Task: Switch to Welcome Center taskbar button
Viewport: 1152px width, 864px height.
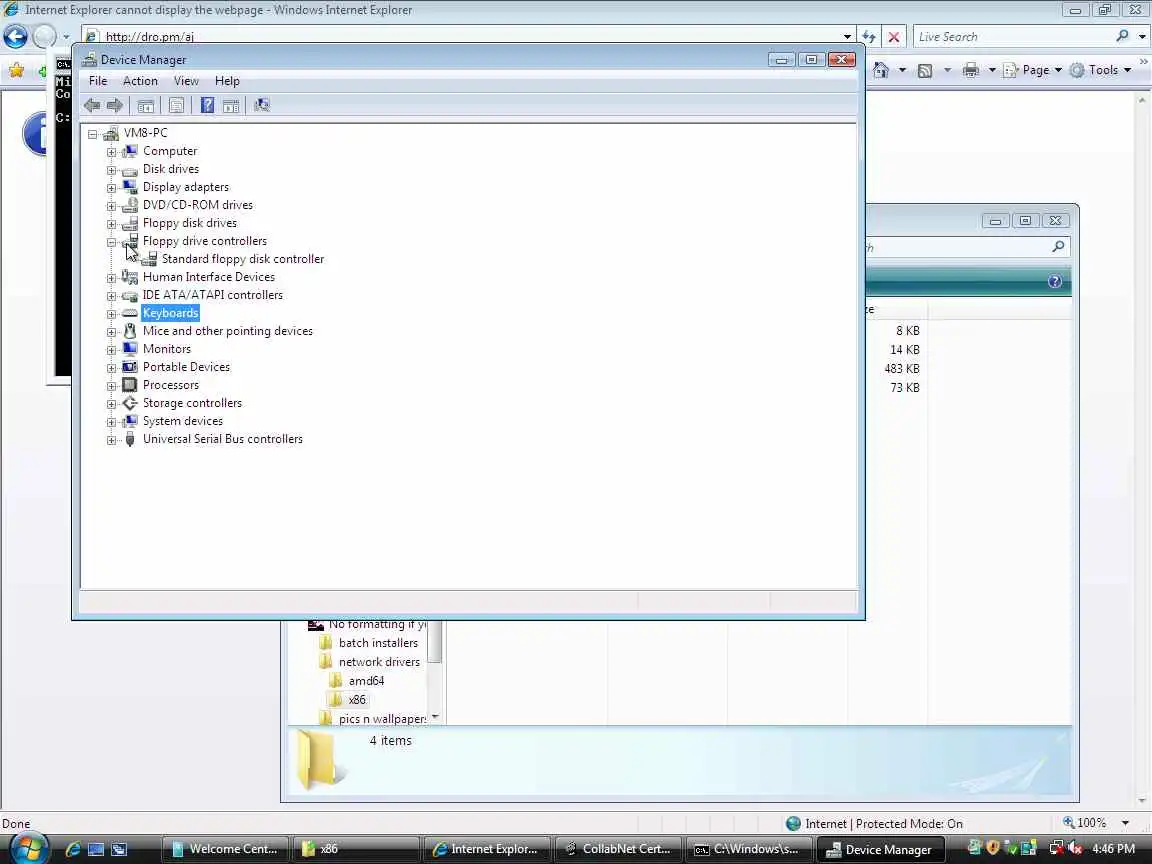Action: click(x=225, y=849)
